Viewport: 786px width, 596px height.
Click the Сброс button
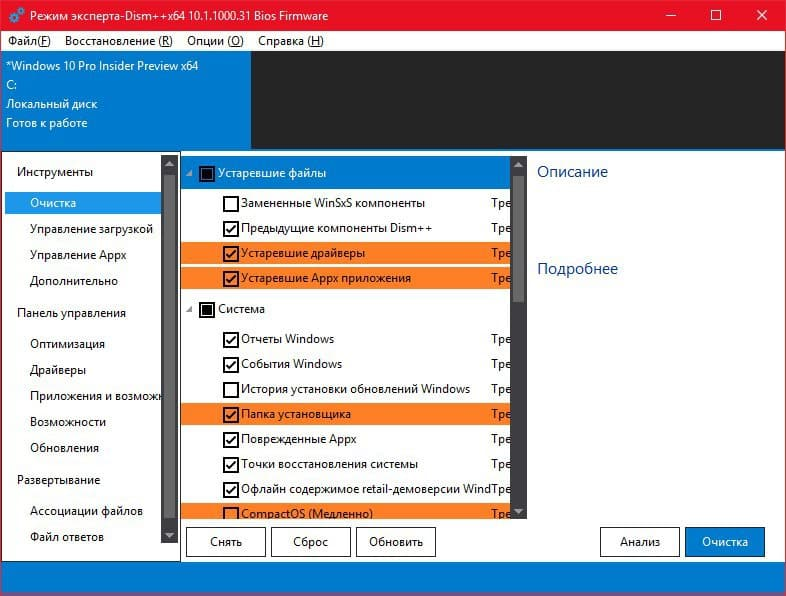coord(311,542)
